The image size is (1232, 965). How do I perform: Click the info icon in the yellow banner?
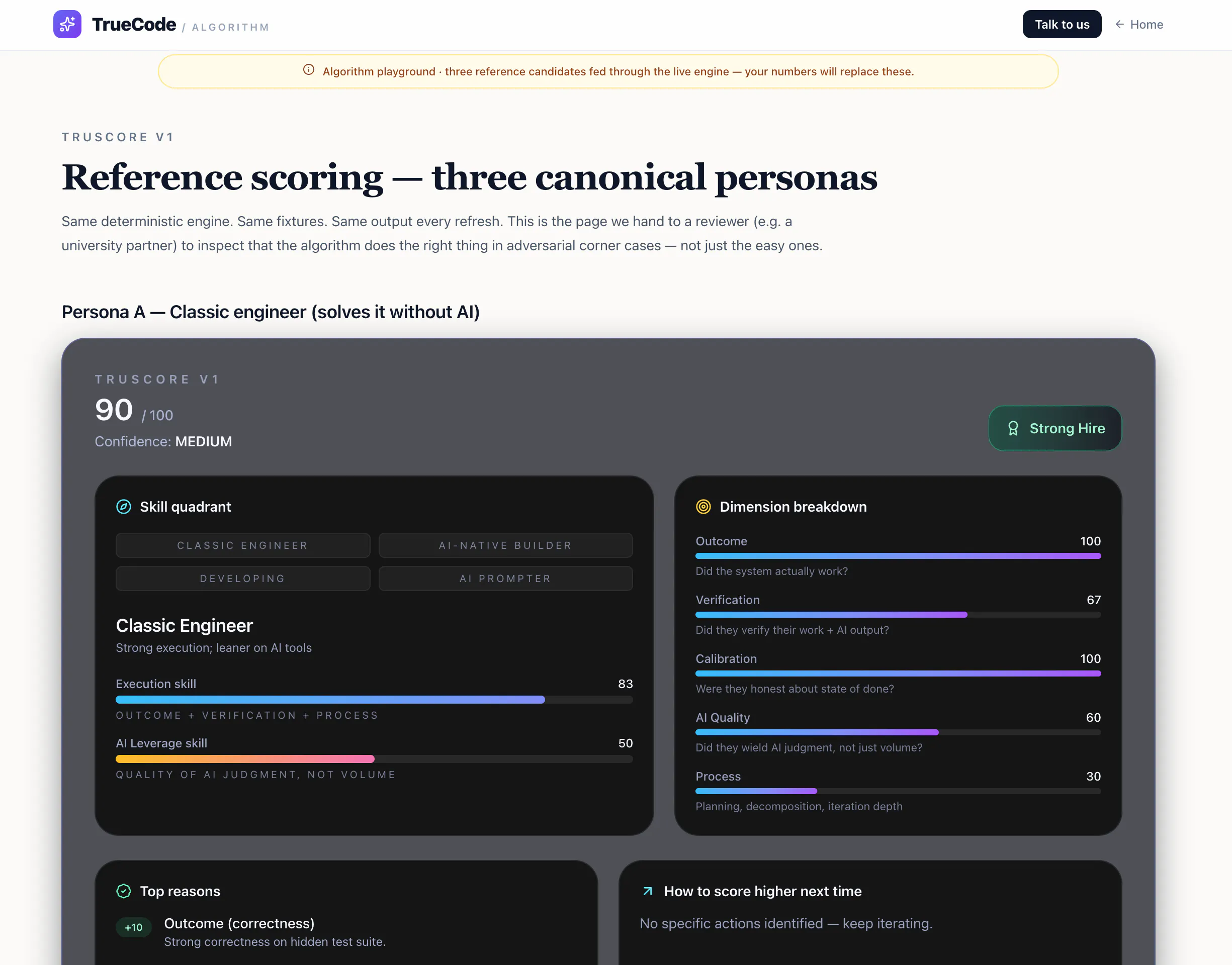pos(309,69)
